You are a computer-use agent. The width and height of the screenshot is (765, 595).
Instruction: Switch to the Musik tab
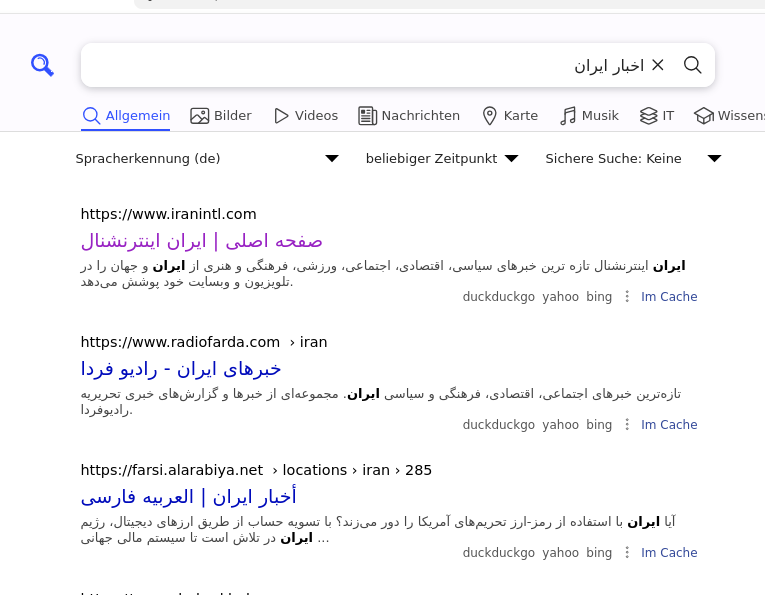click(x=589, y=116)
